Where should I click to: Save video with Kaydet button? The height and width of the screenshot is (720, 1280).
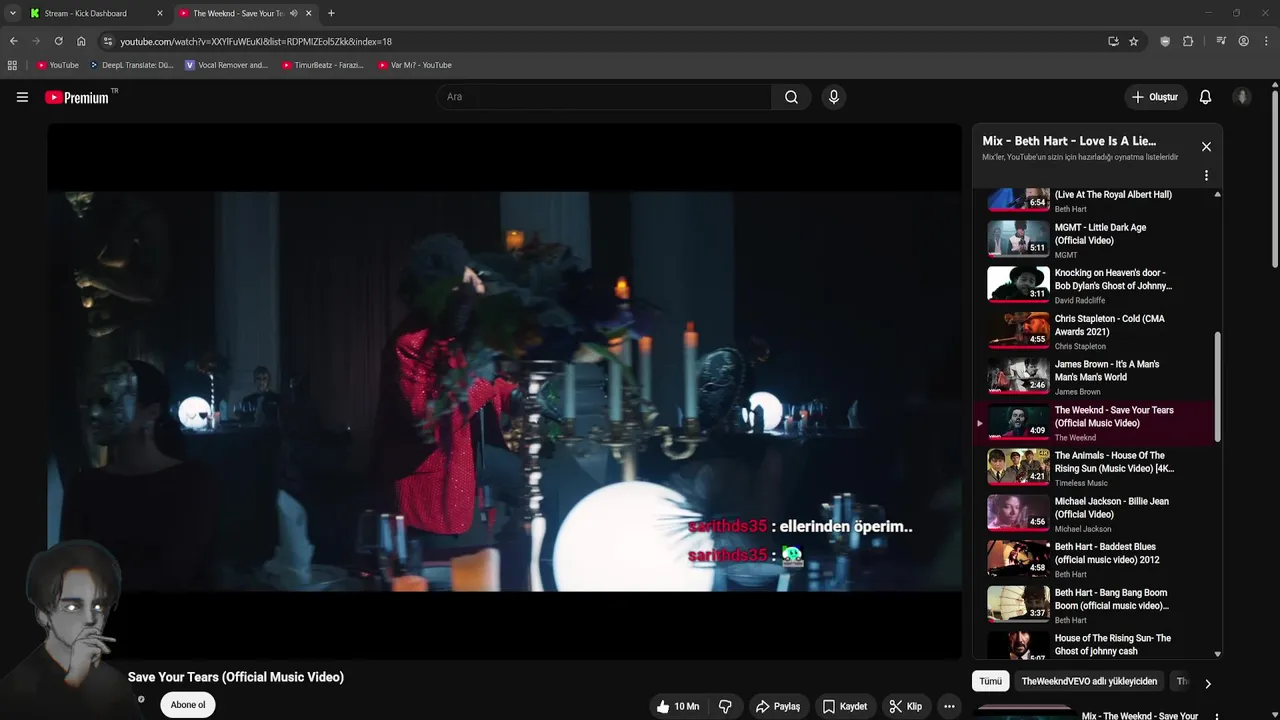844,706
